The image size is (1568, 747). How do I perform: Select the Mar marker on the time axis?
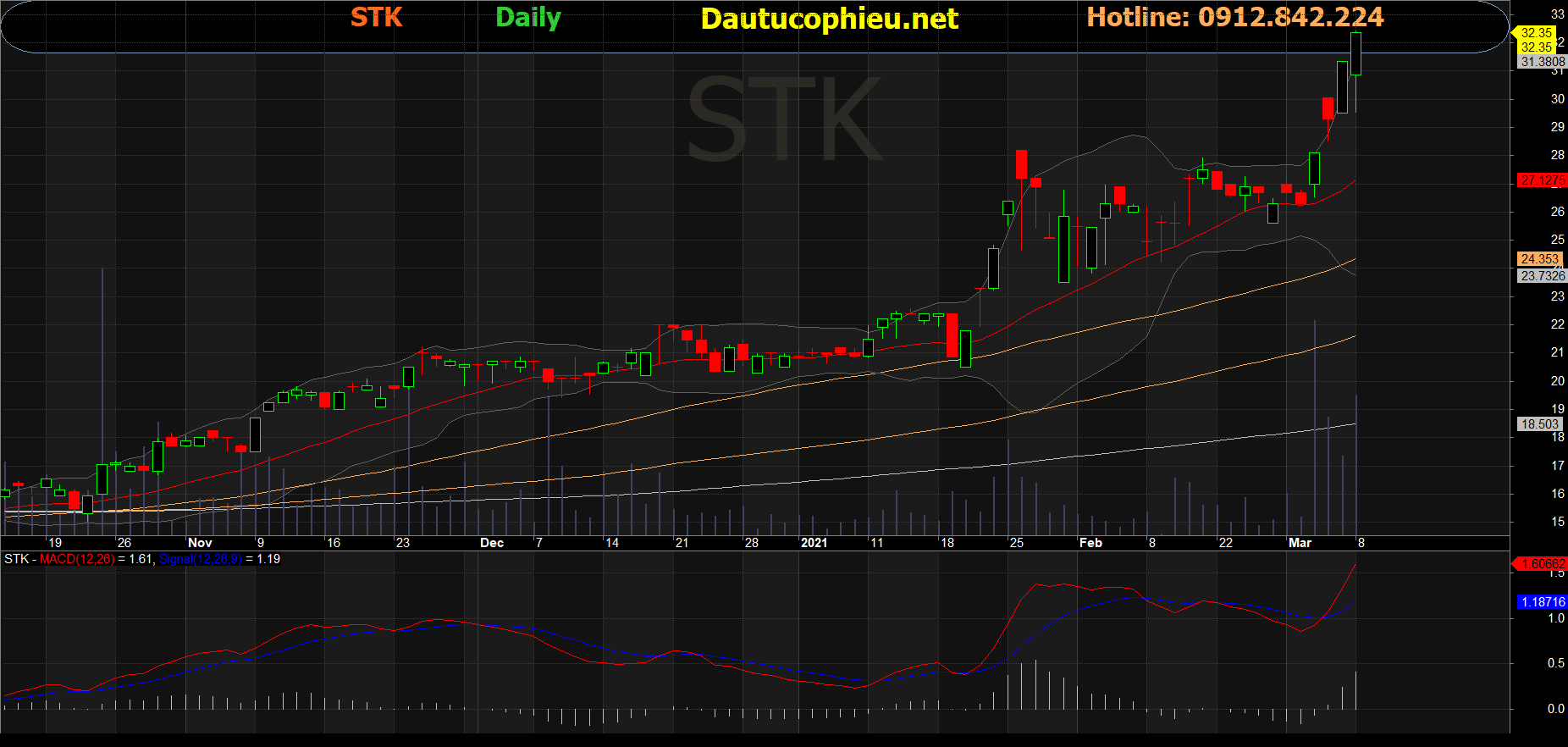click(1300, 543)
